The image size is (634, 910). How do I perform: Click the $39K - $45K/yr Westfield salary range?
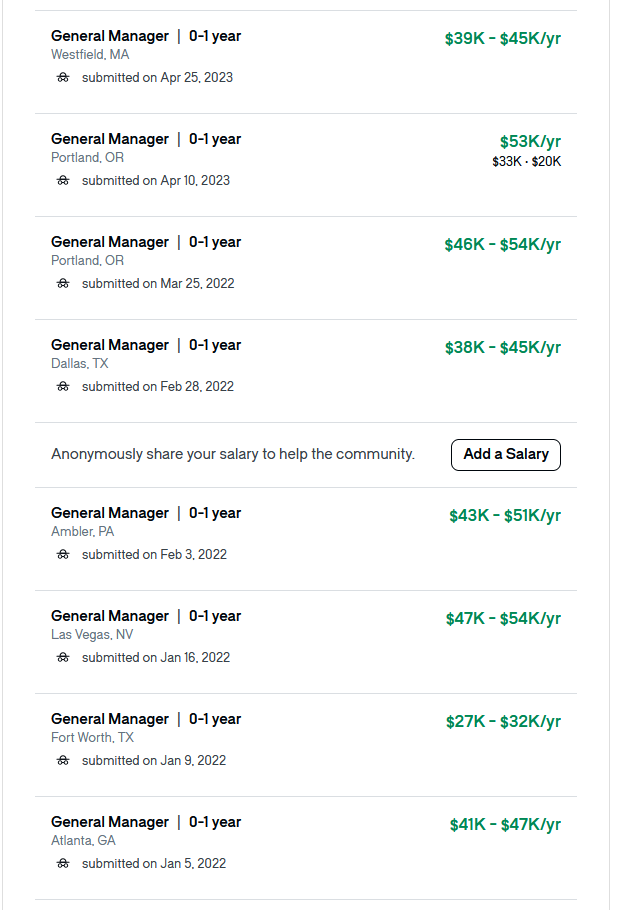(503, 38)
